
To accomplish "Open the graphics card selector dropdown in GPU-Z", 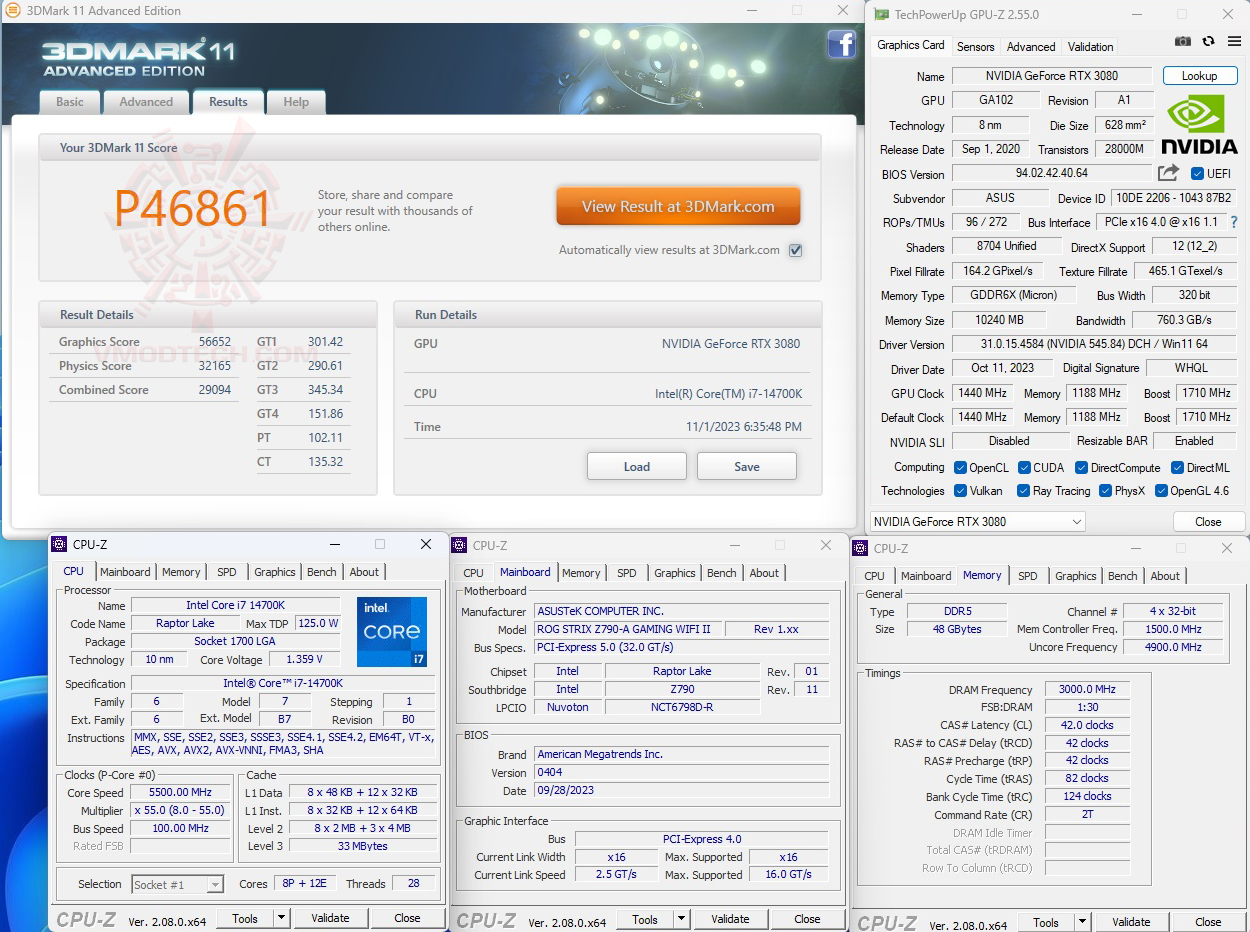I will (1077, 521).
